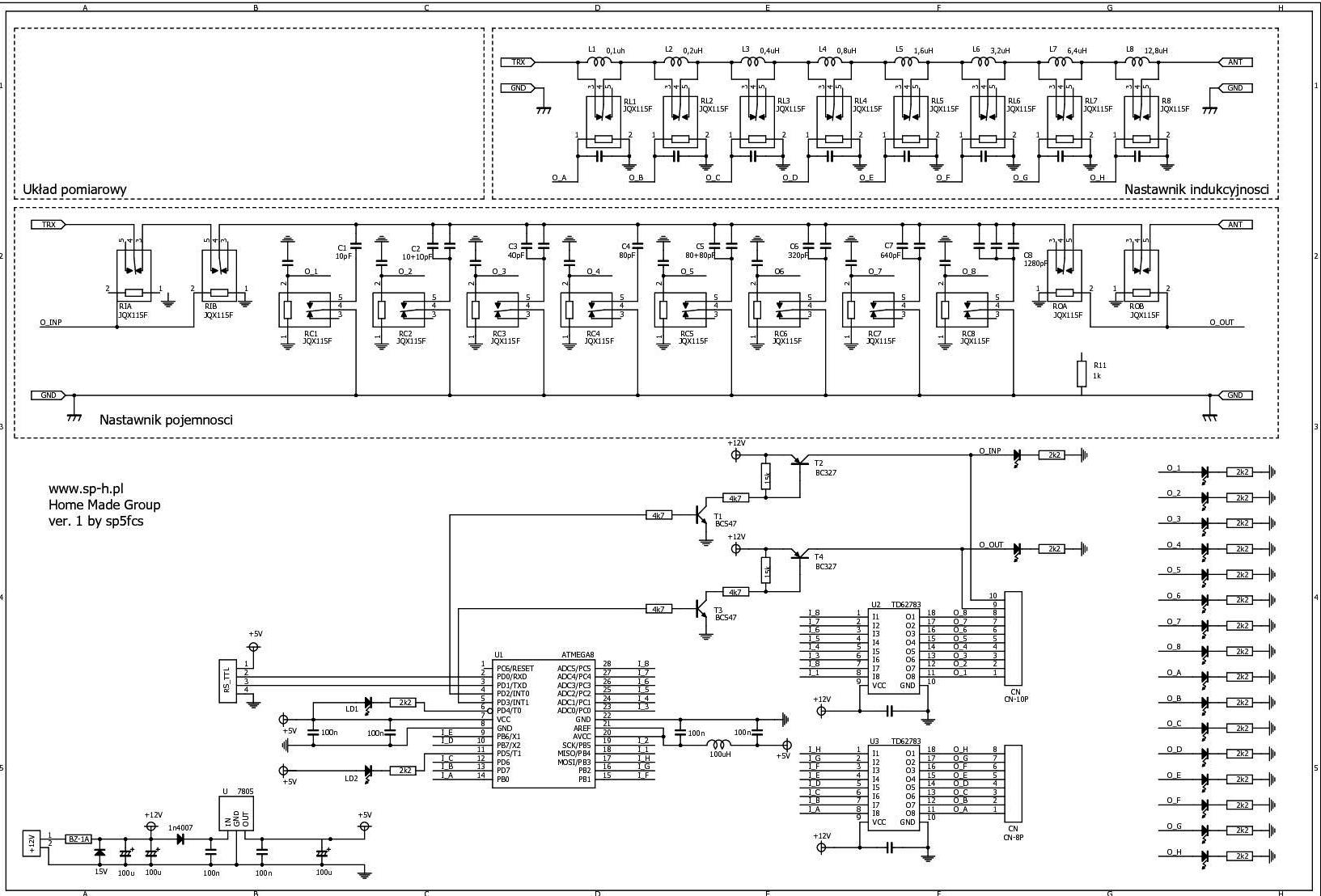Select the BZ-1A fuse symbol

(x=78, y=839)
